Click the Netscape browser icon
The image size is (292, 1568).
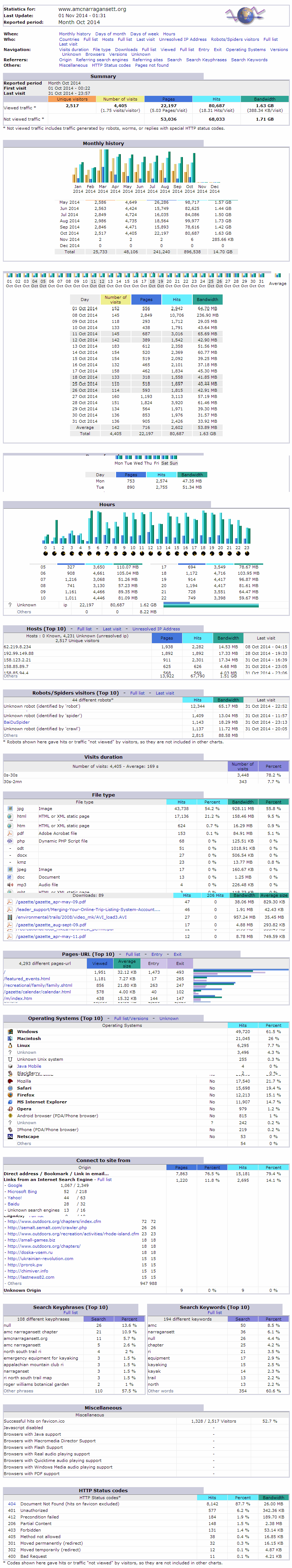pyautogui.click(x=10, y=1137)
